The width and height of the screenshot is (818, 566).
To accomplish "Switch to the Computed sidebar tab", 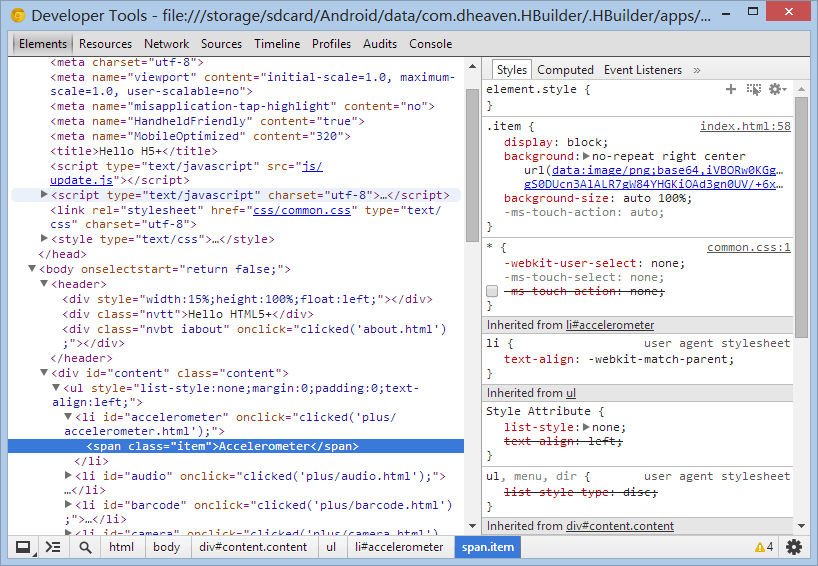I will pos(566,70).
